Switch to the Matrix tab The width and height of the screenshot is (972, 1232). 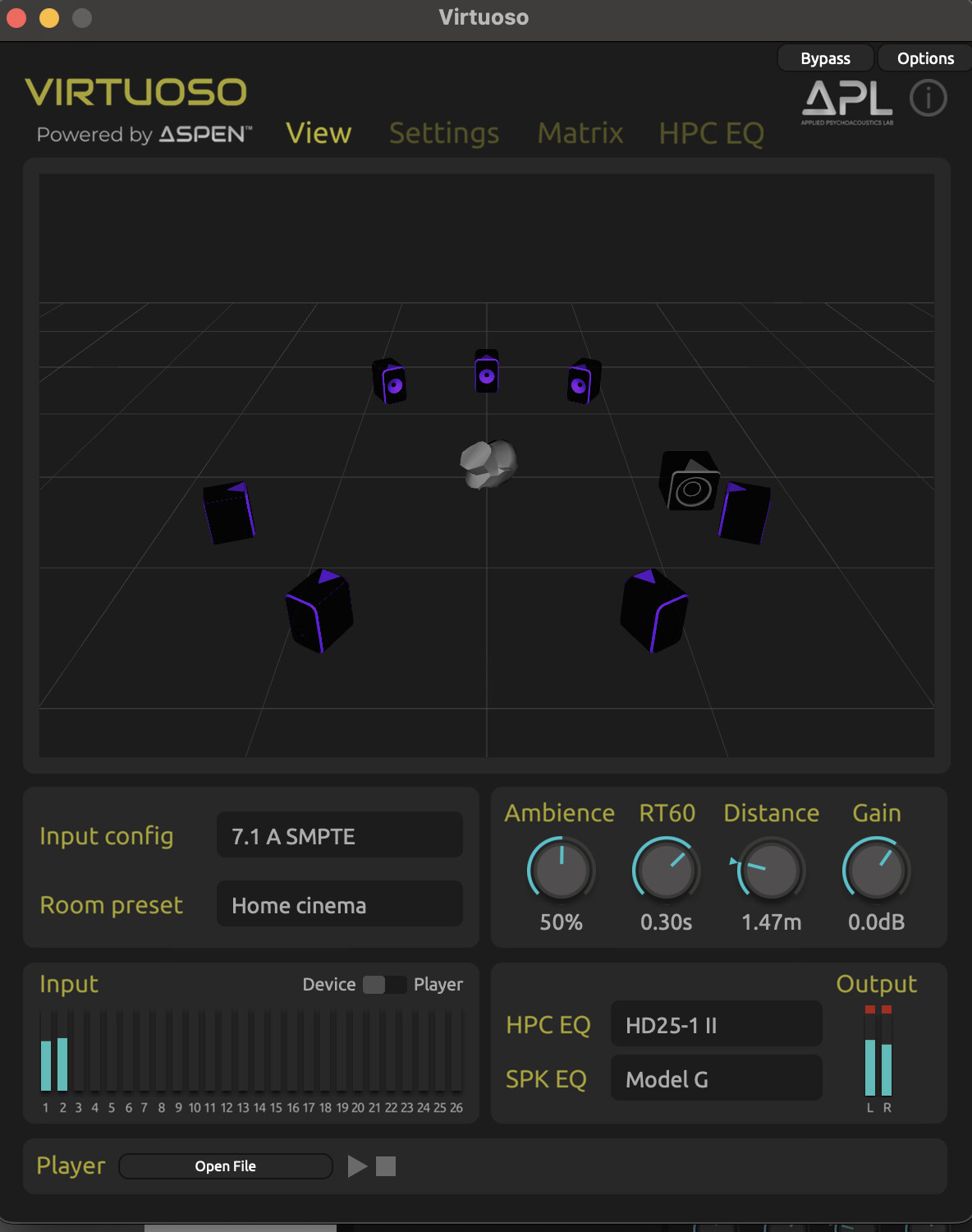tap(580, 133)
